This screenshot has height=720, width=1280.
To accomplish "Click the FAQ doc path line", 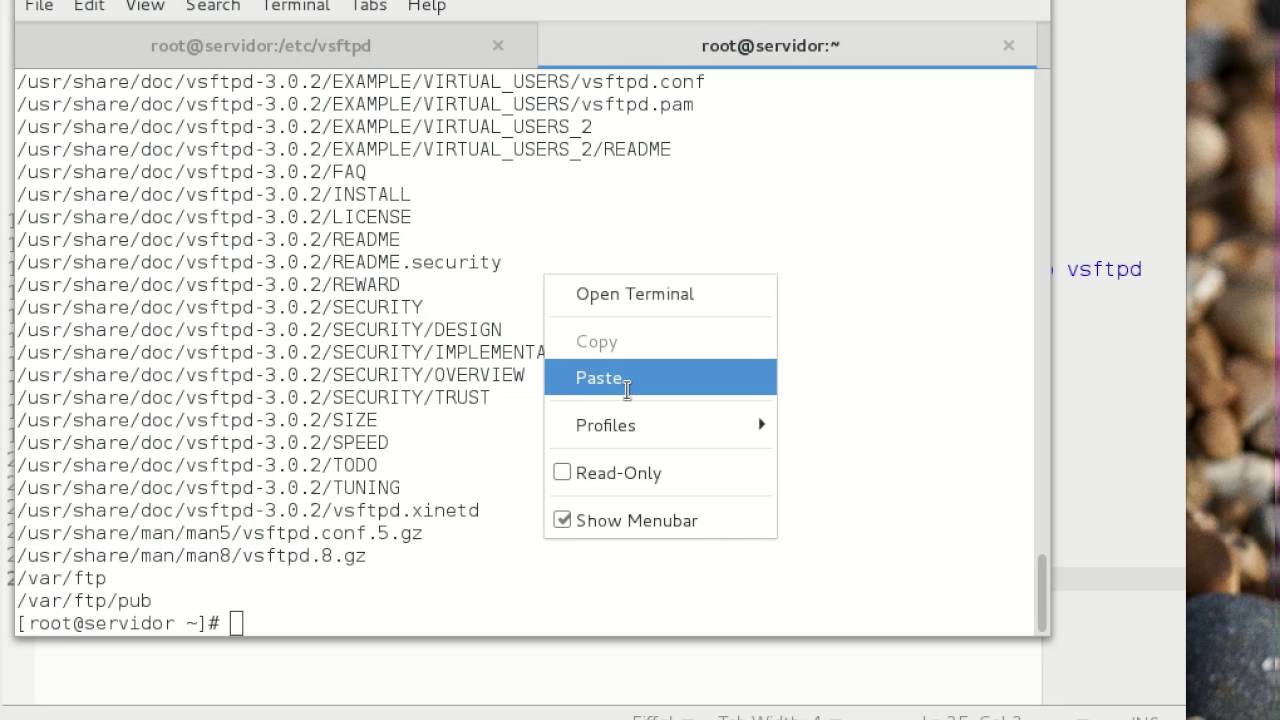I will tap(191, 172).
